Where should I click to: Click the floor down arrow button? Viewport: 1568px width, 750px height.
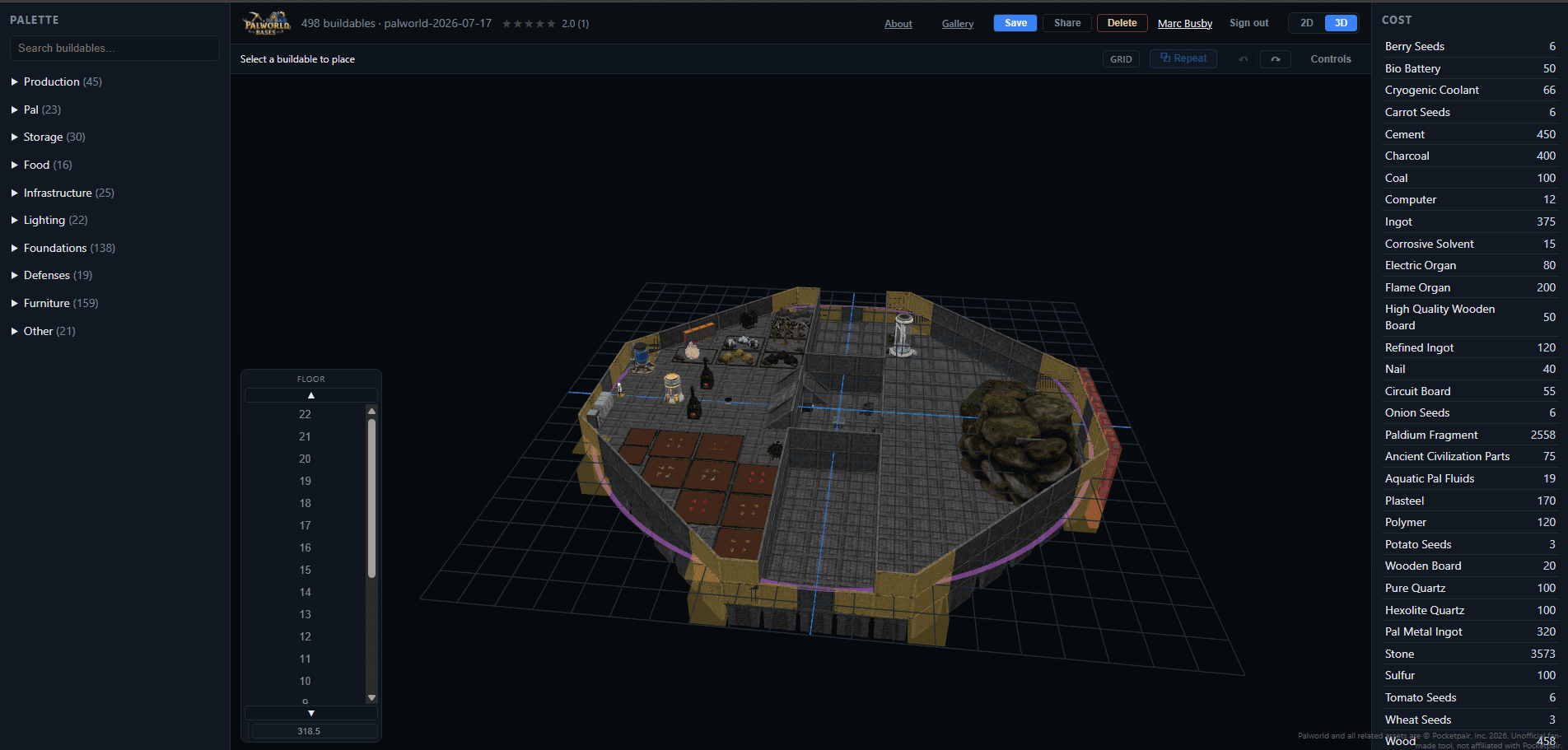pos(311,713)
